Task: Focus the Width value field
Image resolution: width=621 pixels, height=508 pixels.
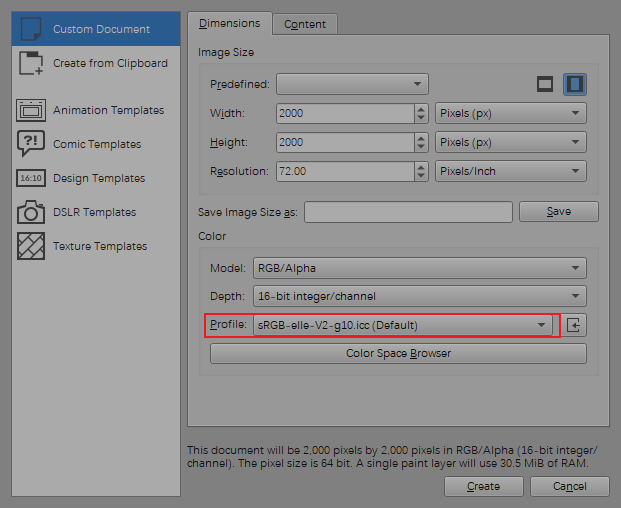Action: click(345, 113)
